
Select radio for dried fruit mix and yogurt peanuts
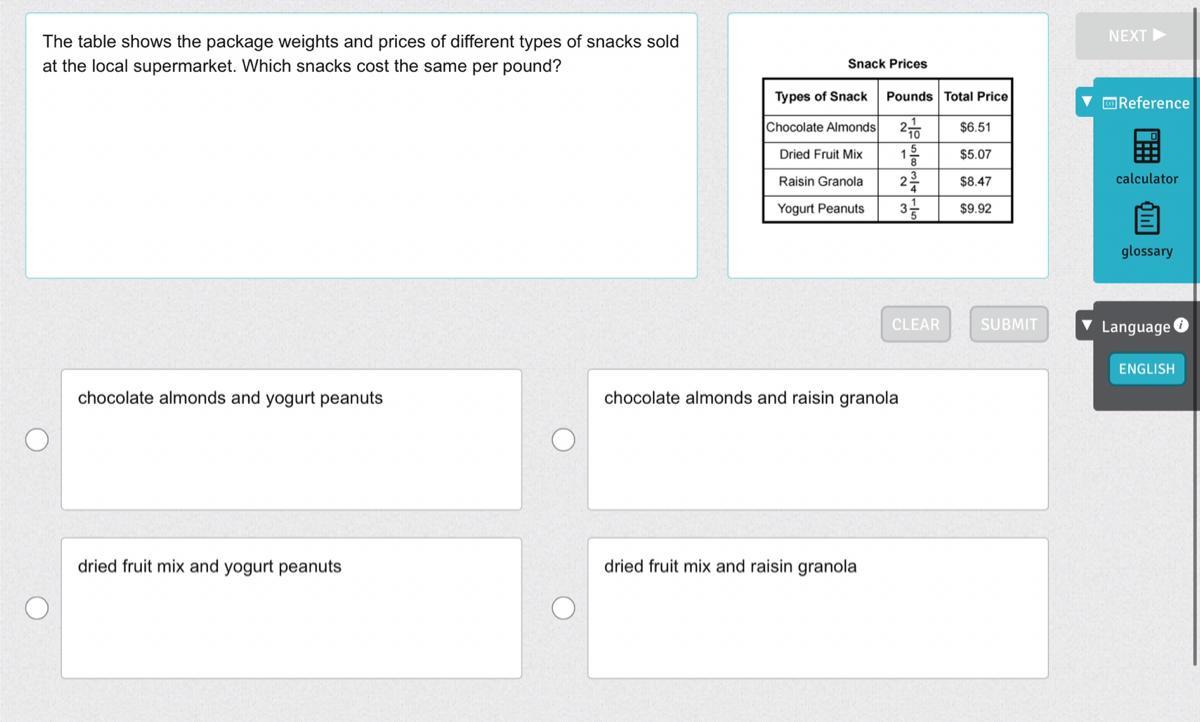37,608
